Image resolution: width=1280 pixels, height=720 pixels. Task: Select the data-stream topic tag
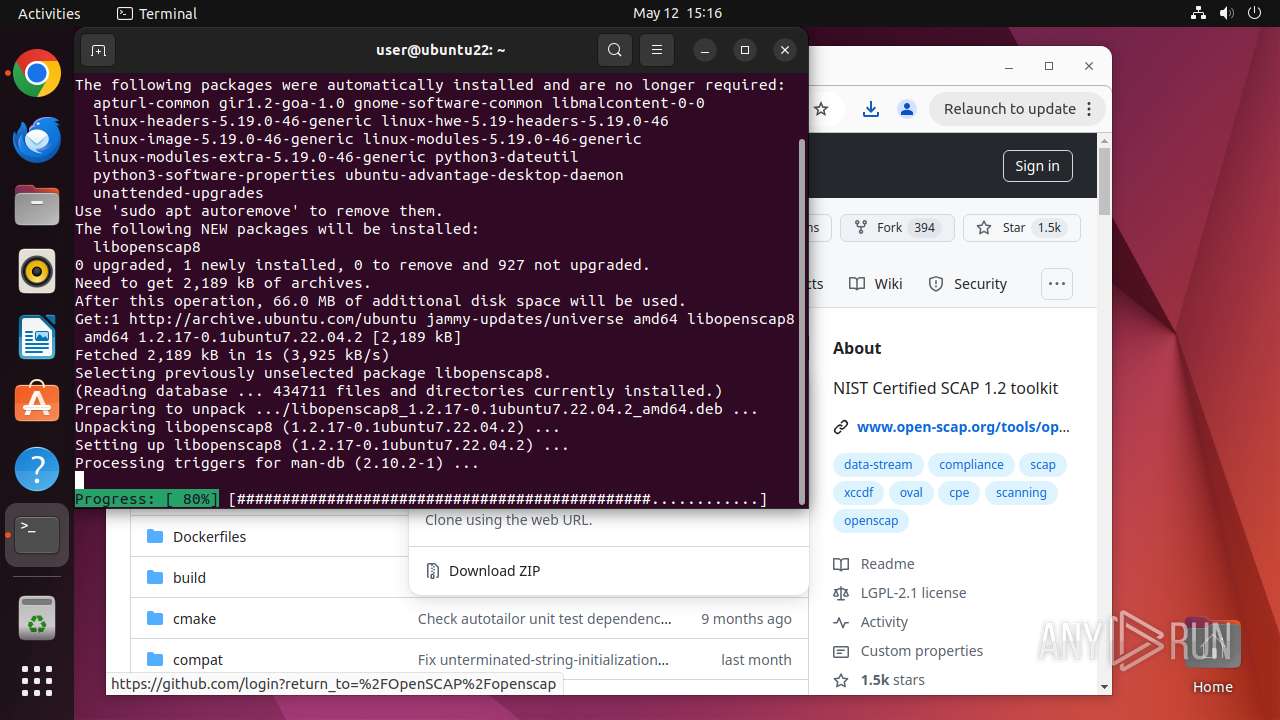pos(878,464)
